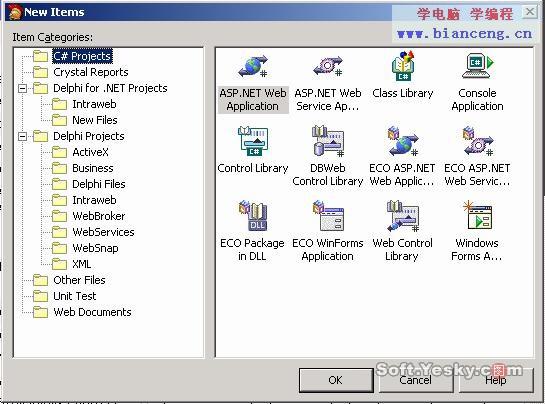Screen dimensions: 545x404
Task: Select the New Files category
Action: tap(95, 120)
